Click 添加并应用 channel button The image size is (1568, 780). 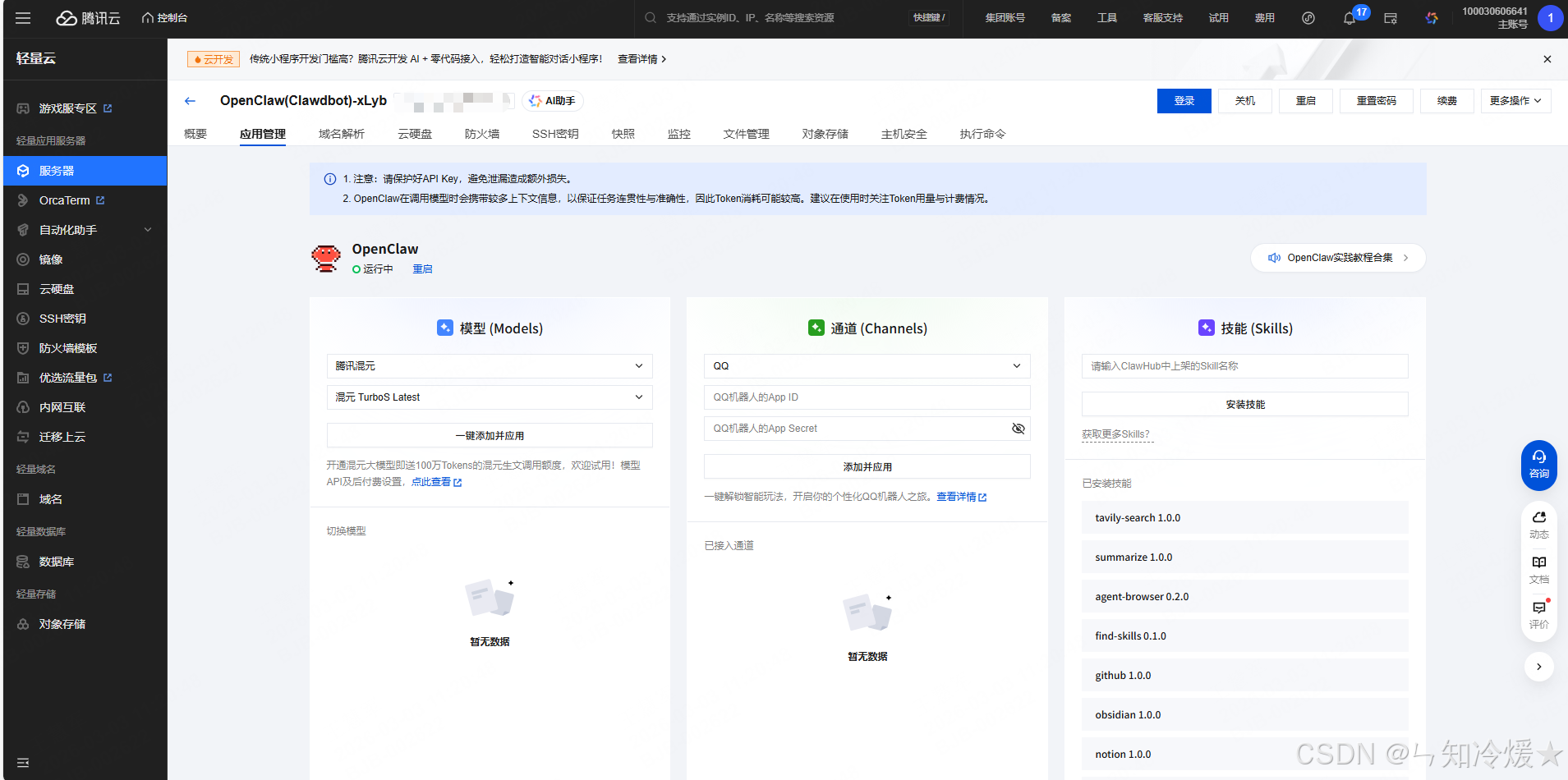[867, 467]
